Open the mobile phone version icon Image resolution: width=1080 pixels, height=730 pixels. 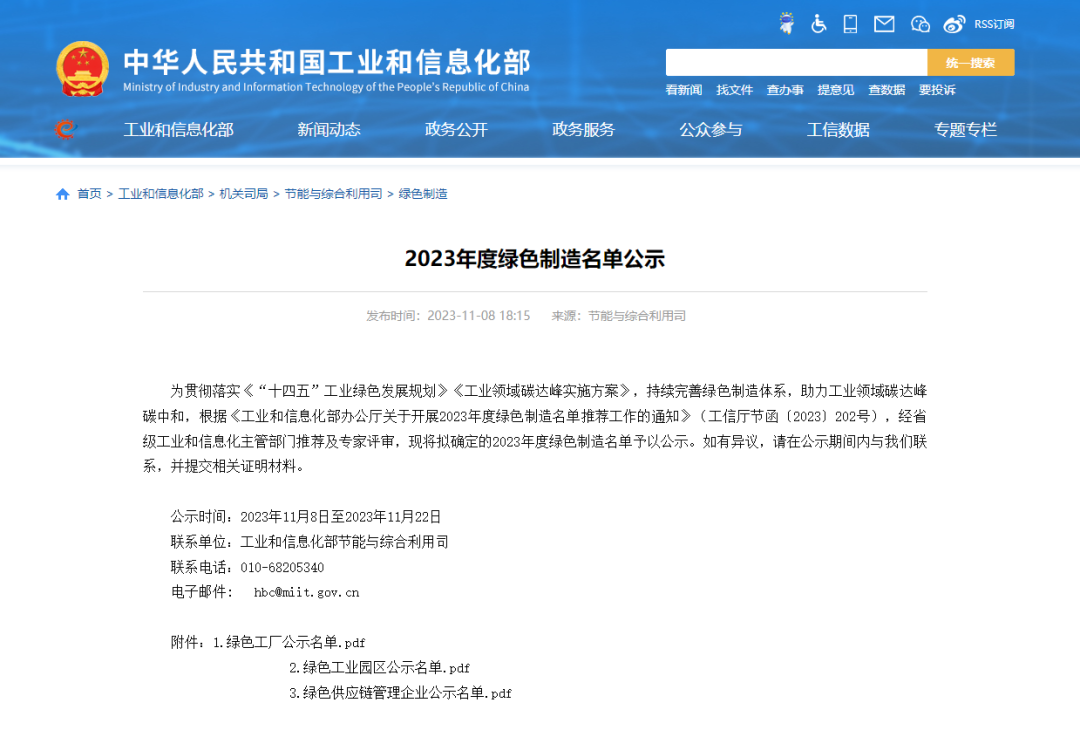pyautogui.click(x=851, y=23)
